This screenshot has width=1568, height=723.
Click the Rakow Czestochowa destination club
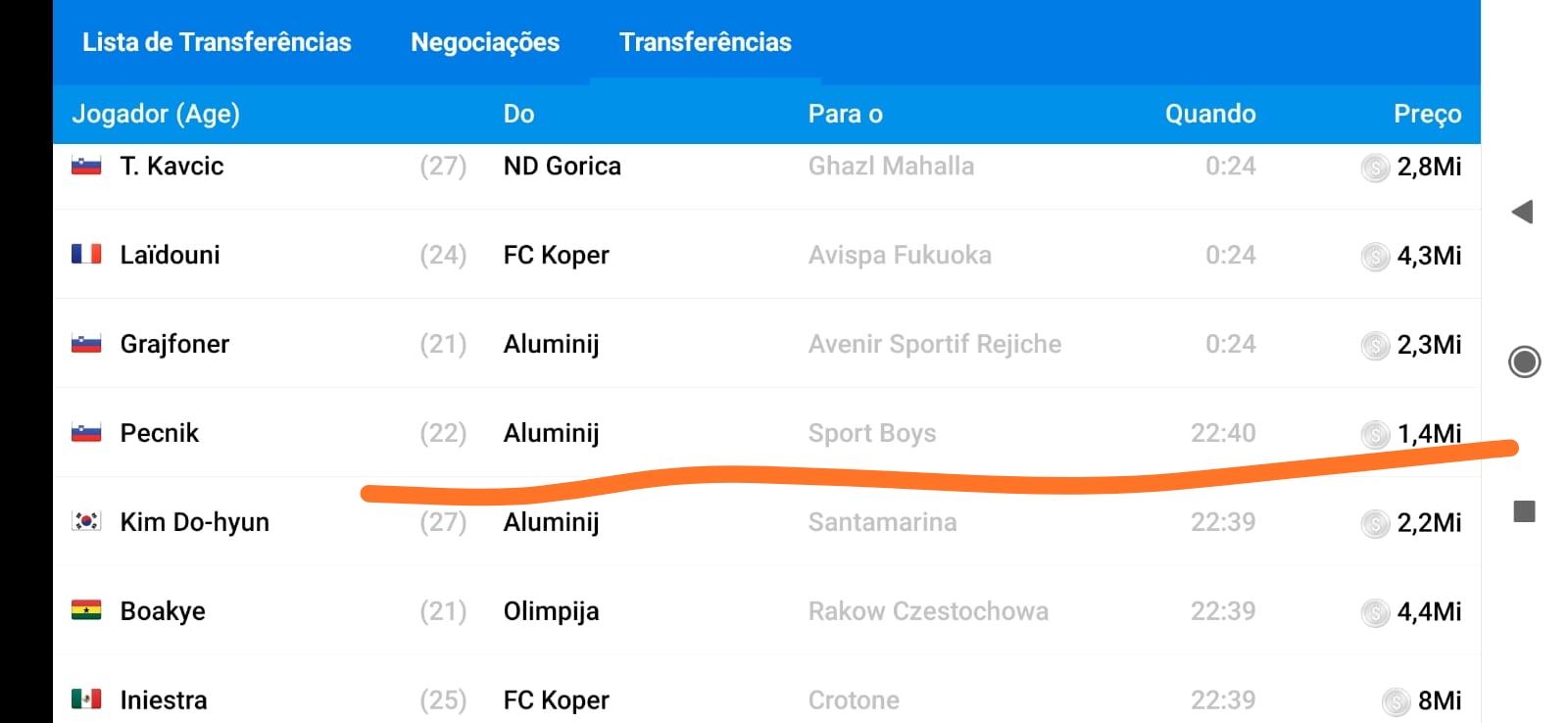point(928,611)
